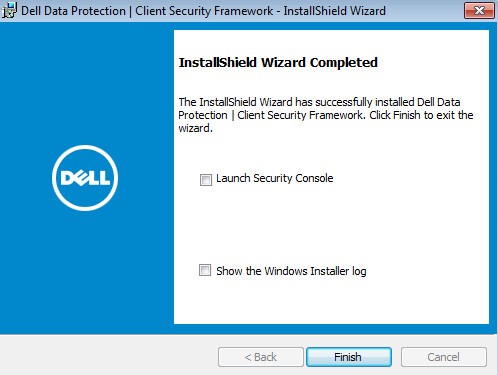Click the empty grey area left of Back
This screenshot has height=375, width=498.
point(108,357)
